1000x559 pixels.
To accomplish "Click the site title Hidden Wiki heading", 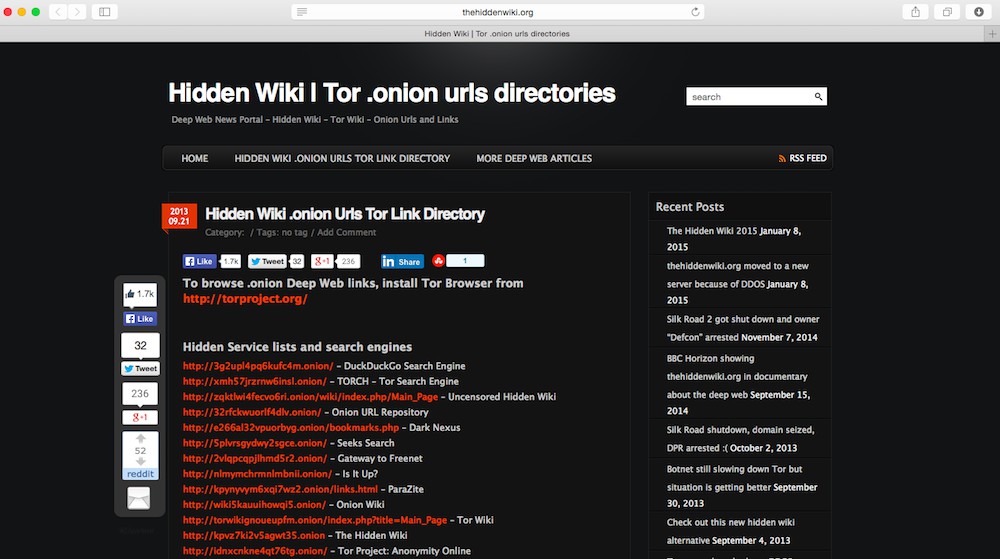I will coord(392,93).
